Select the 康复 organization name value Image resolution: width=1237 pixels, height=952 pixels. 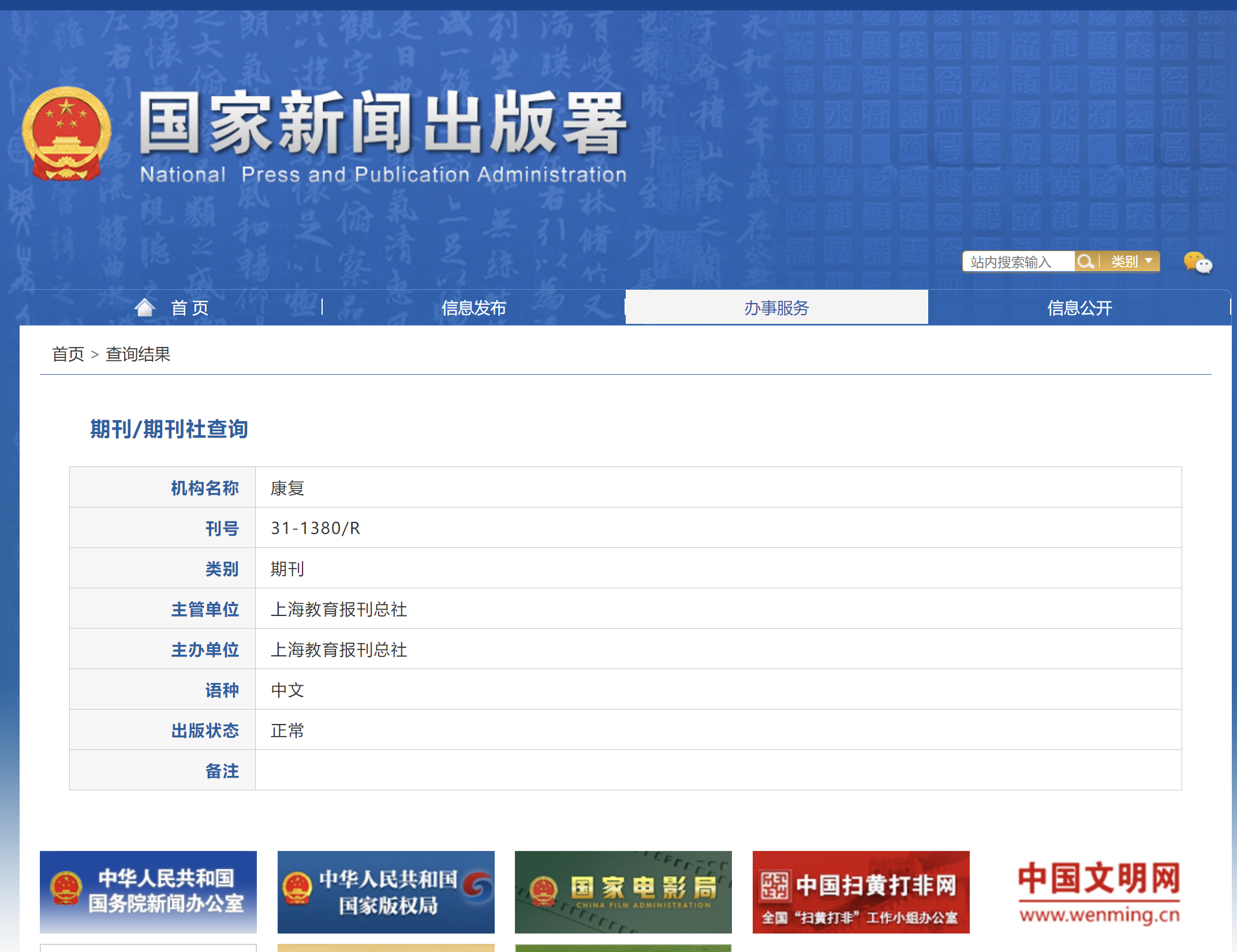click(x=287, y=488)
